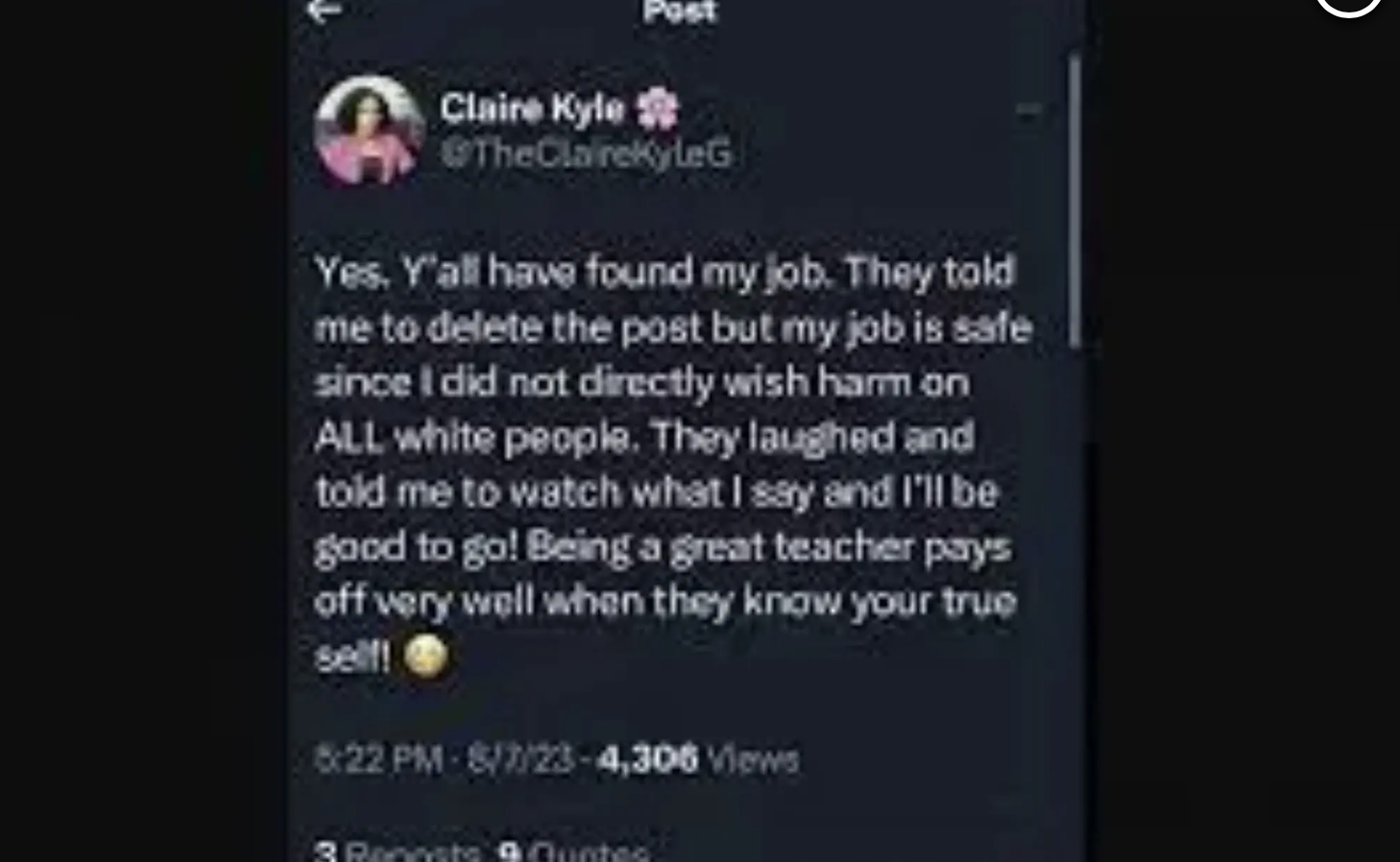Click the 'good to go! Being a great teacher' line

click(663, 547)
